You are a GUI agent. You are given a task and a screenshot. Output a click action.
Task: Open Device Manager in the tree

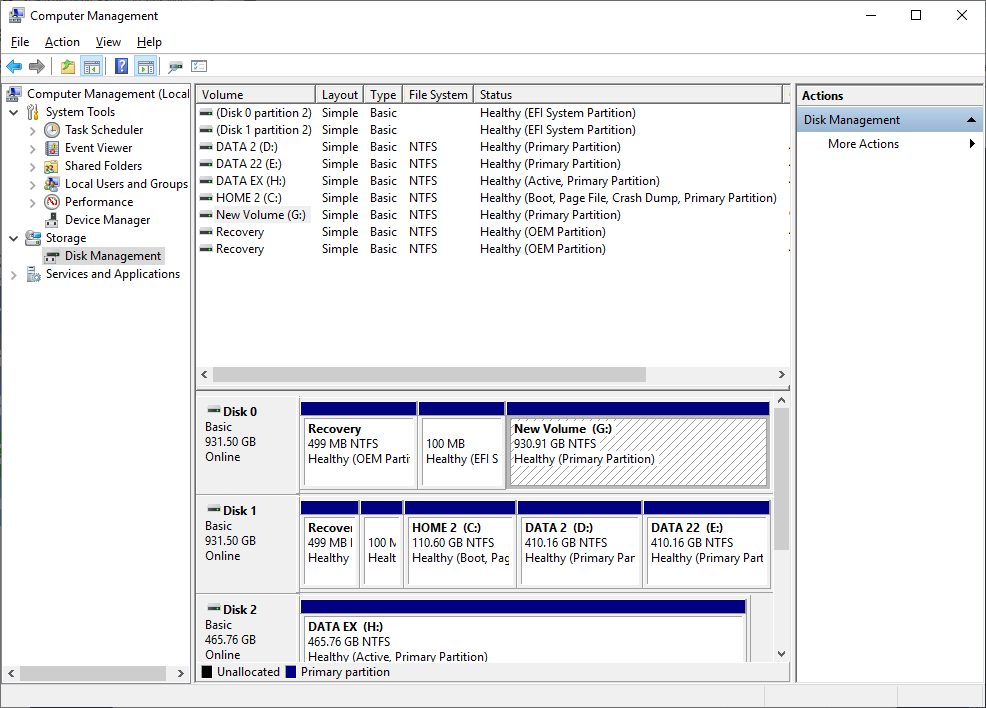(x=107, y=220)
